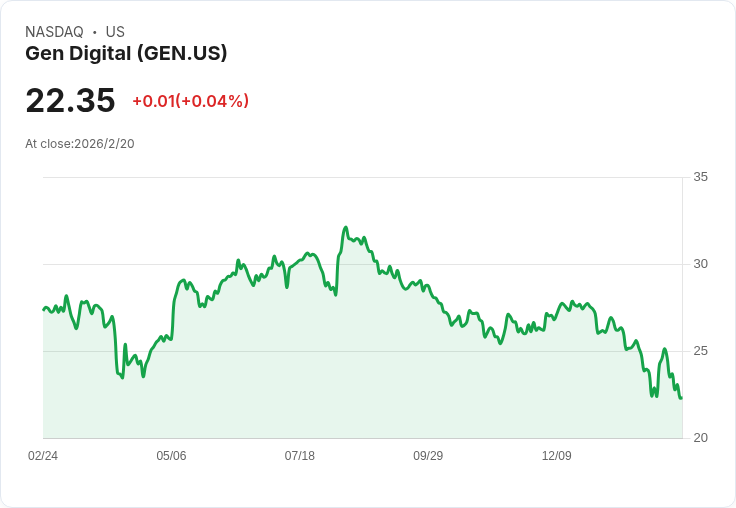Viewport: 736px width, 508px height.
Task: Click the 20 value on y-axis
Action: tap(700, 438)
